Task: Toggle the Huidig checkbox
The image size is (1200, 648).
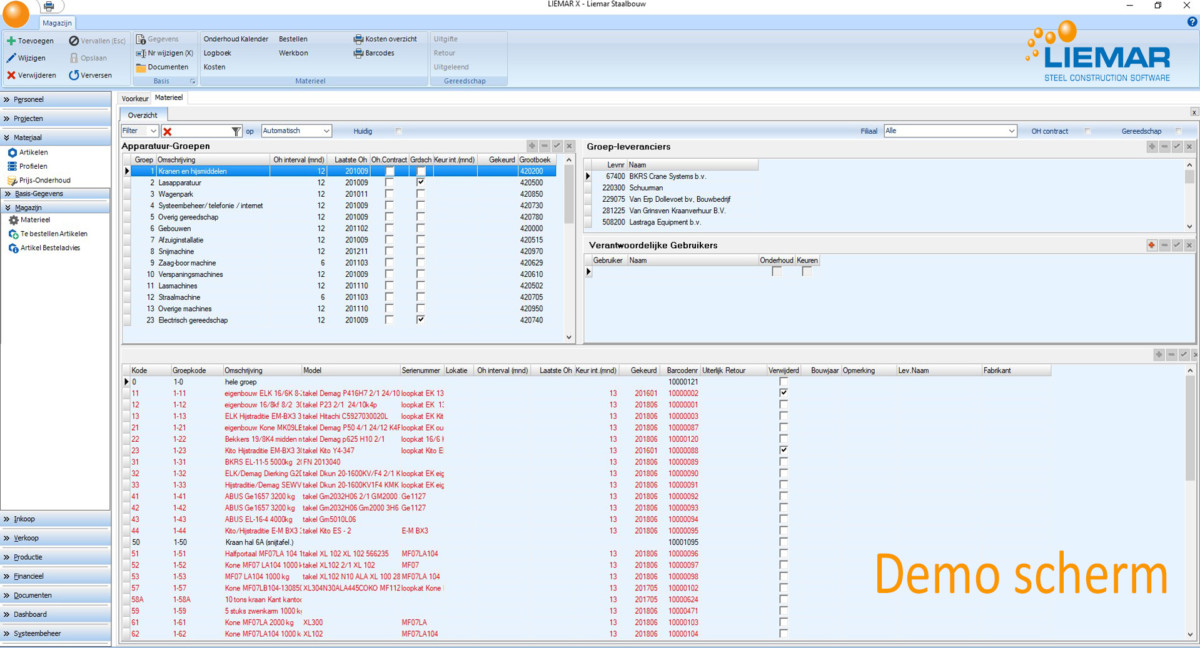Action: [x=399, y=131]
